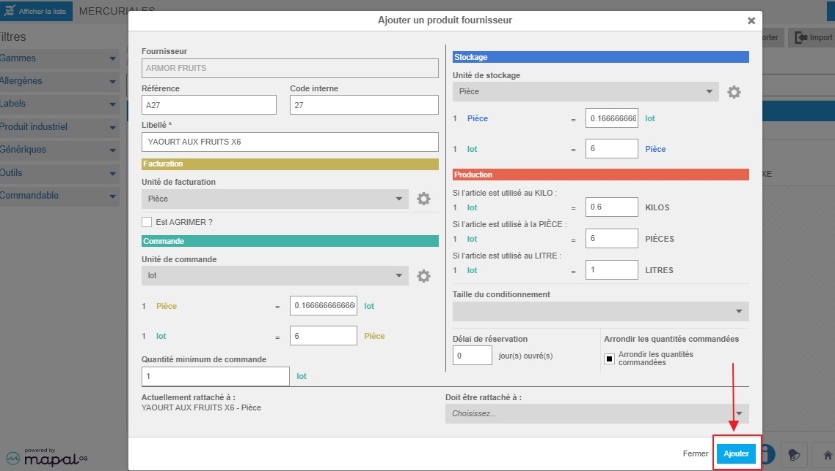Click the Fermer button
Screen dimensions: 835x471
coord(695,453)
